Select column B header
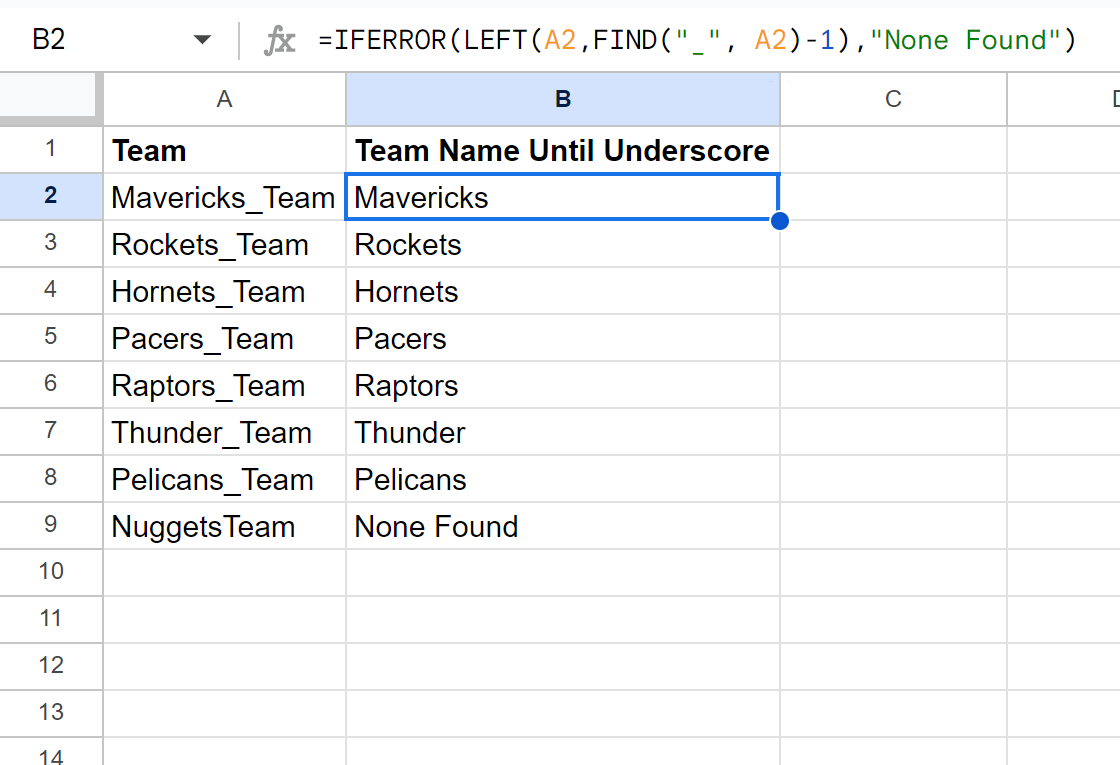Image resolution: width=1120 pixels, height=765 pixels. [562, 99]
